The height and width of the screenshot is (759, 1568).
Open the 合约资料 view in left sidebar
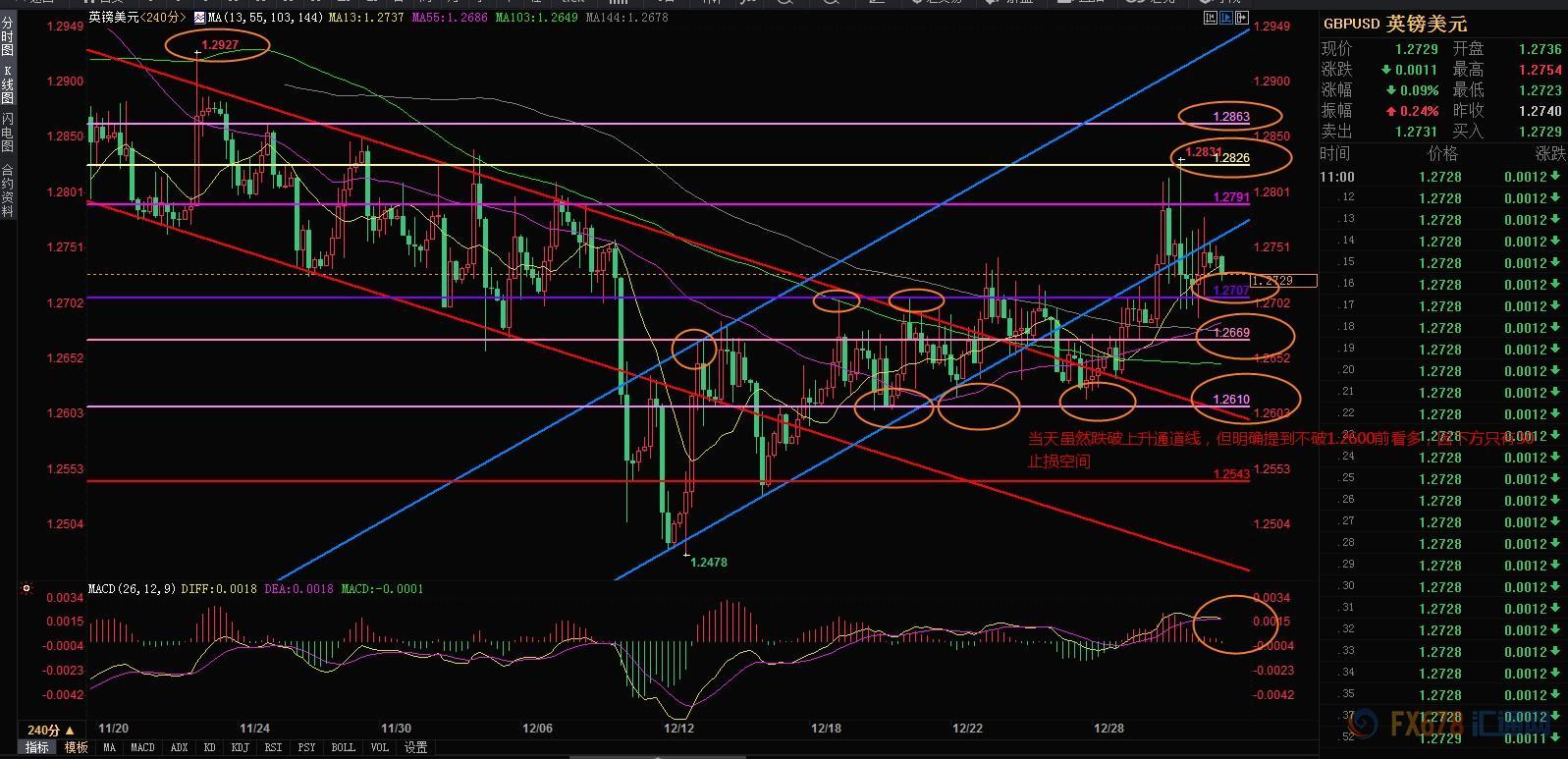(x=7, y=190)
